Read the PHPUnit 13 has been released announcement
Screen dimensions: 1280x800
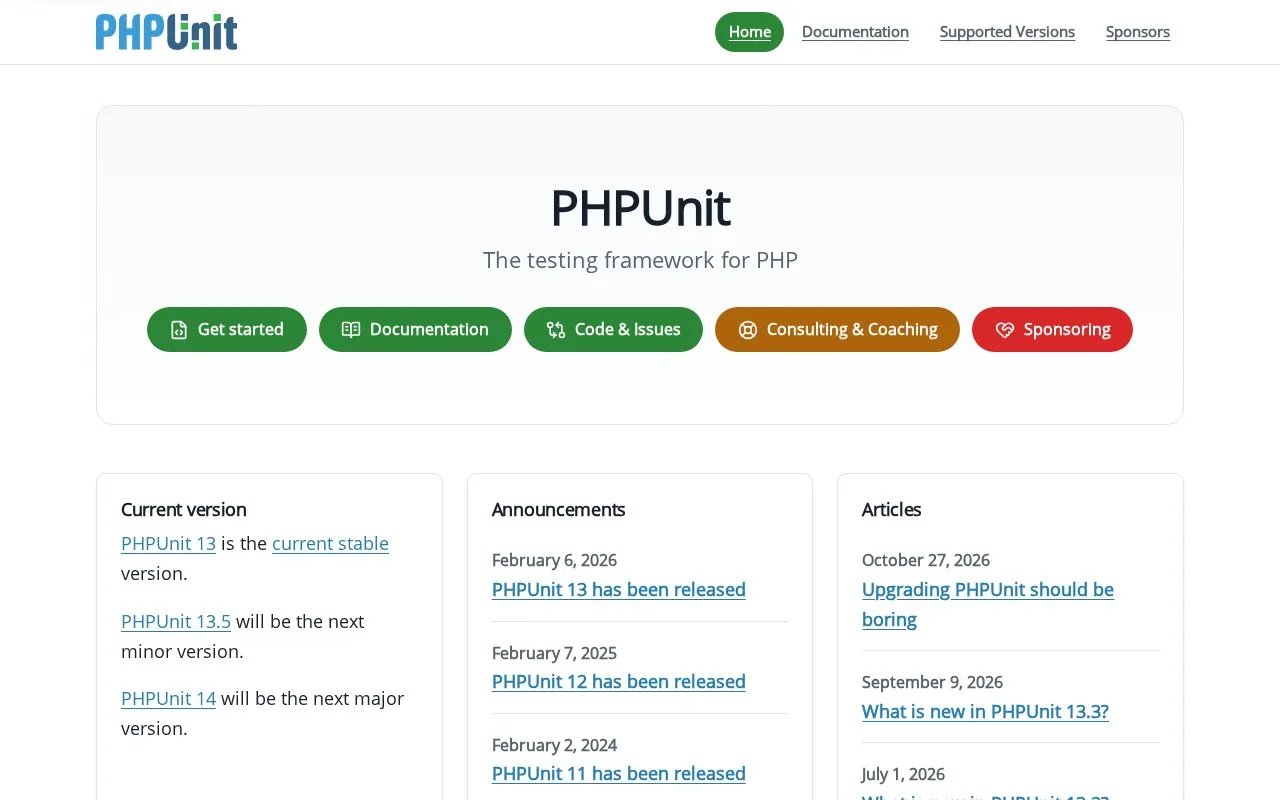(x=619, y=589)
